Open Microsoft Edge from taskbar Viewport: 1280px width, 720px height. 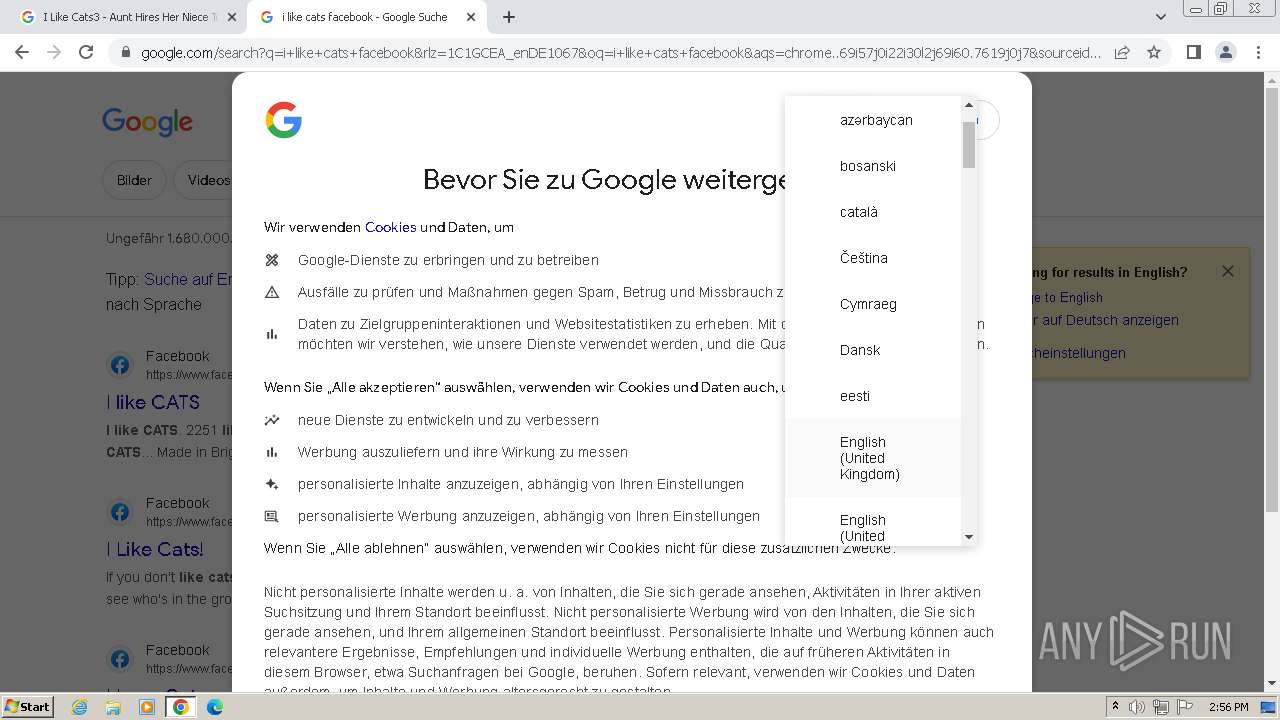(215, 707)
